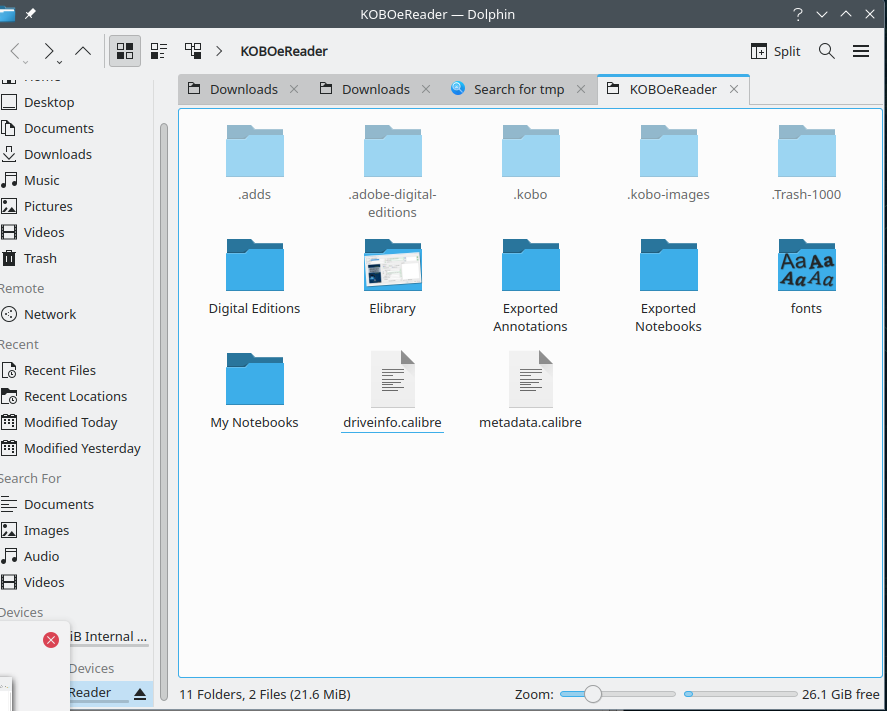Click the sidebar vertical scrollbar
This screenshot has height=711, width=887.
[164, 412]
